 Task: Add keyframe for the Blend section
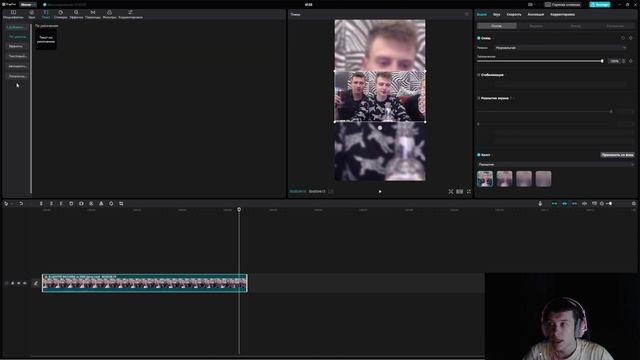[631, 38]
